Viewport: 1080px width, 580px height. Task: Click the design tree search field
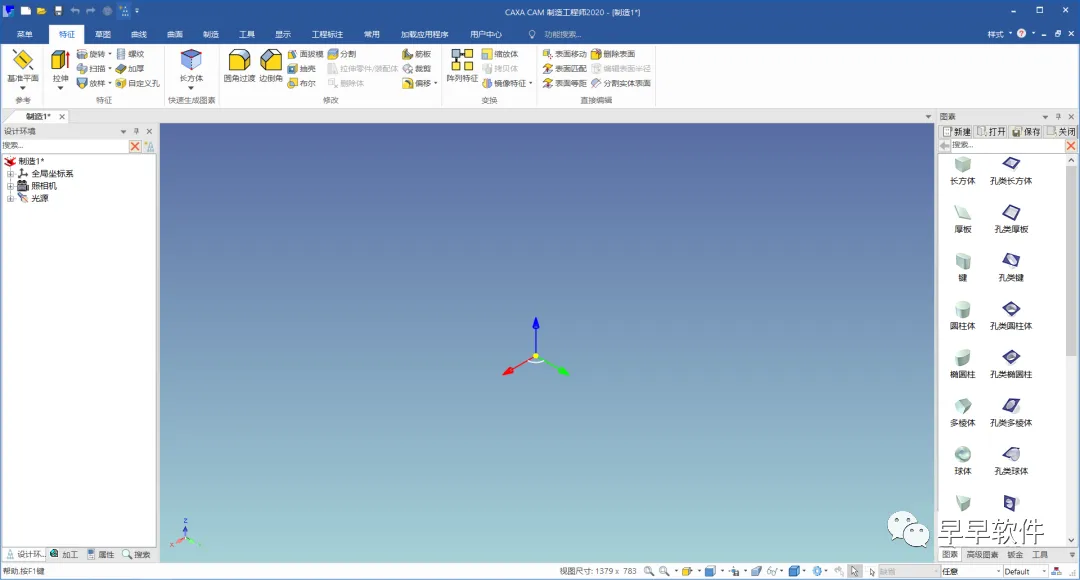coord(65,146)
